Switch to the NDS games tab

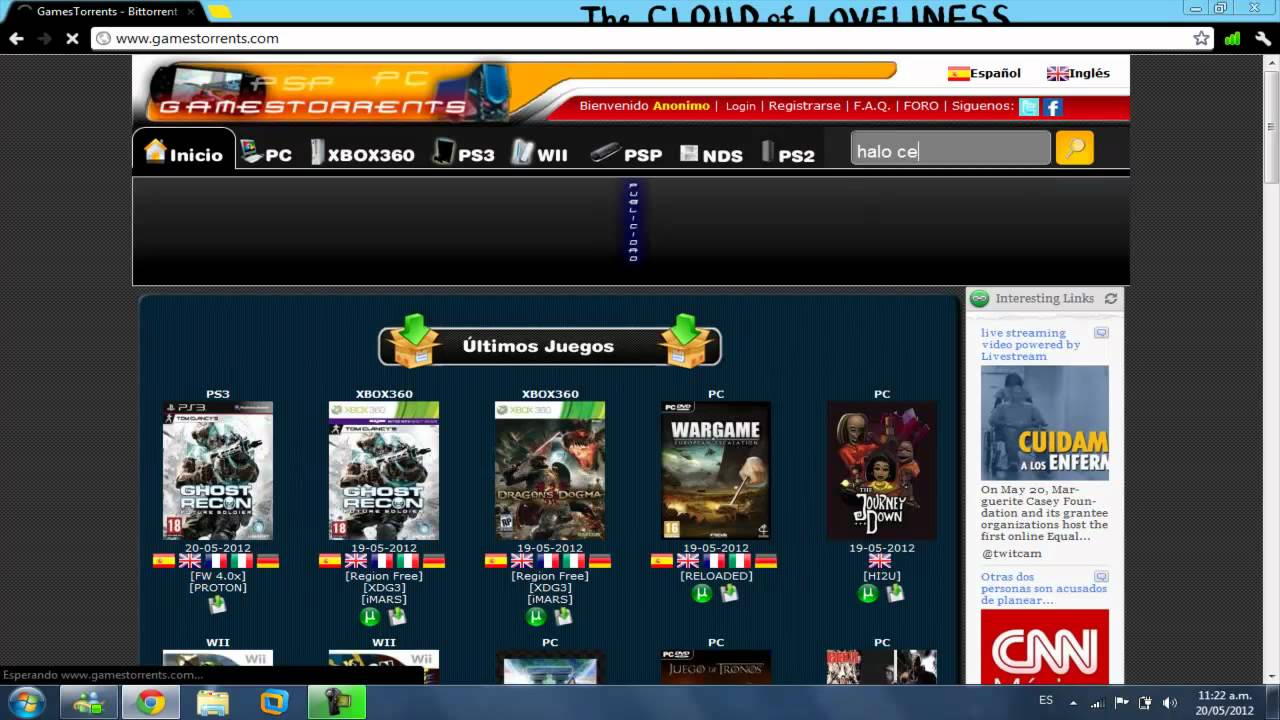(711, 154)
